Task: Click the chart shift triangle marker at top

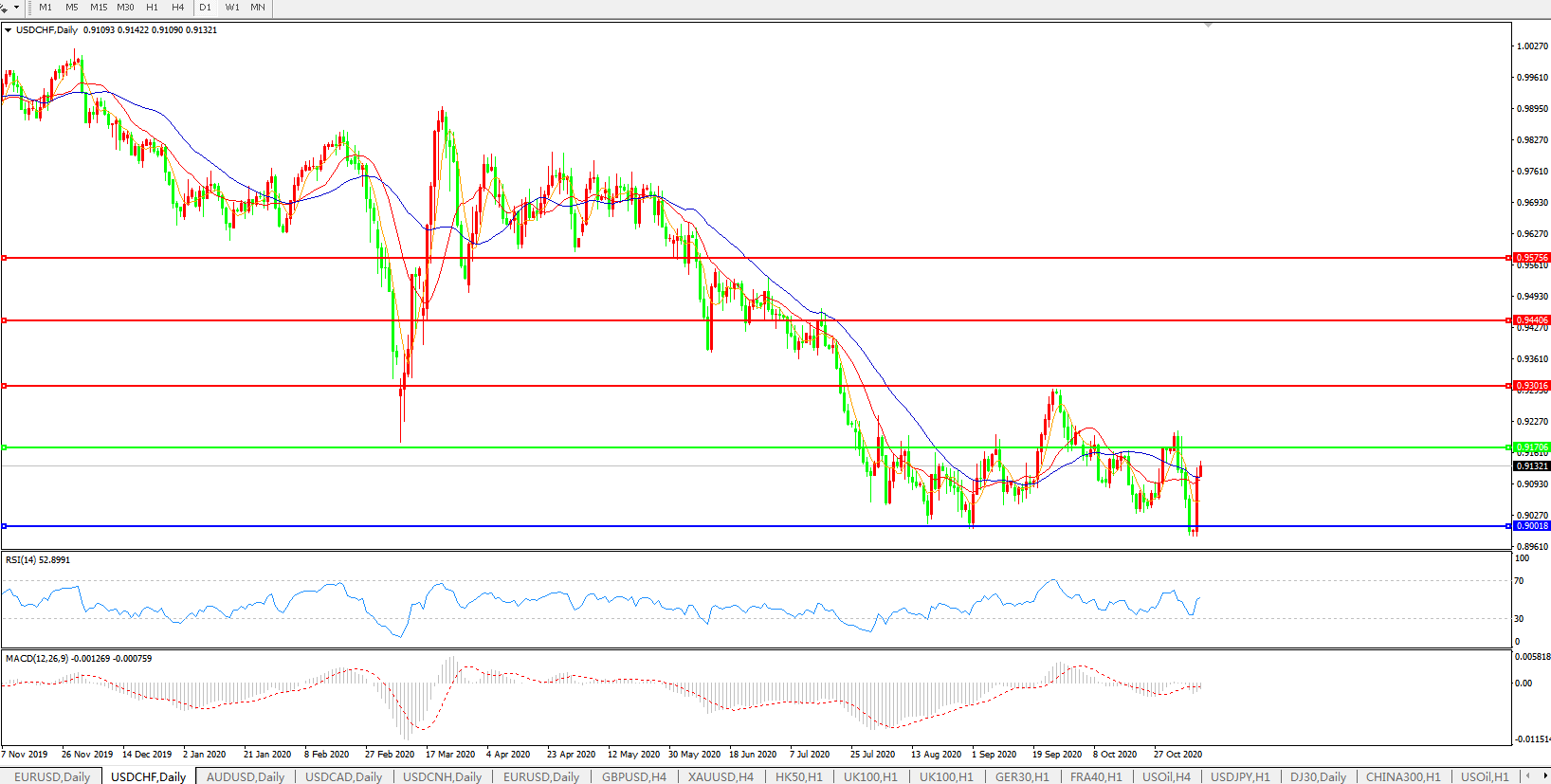Action: [1208, 25]
